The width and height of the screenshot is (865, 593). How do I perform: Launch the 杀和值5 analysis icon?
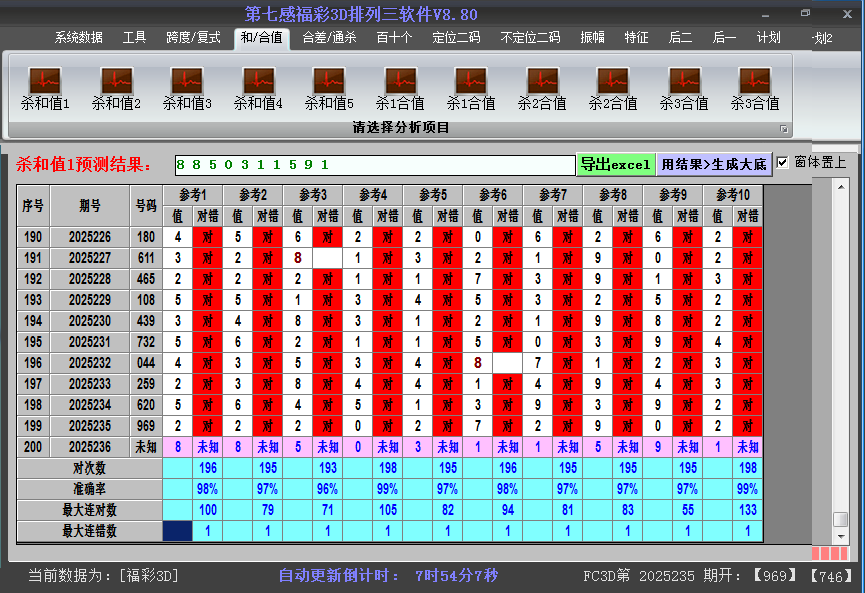(329, 80)
